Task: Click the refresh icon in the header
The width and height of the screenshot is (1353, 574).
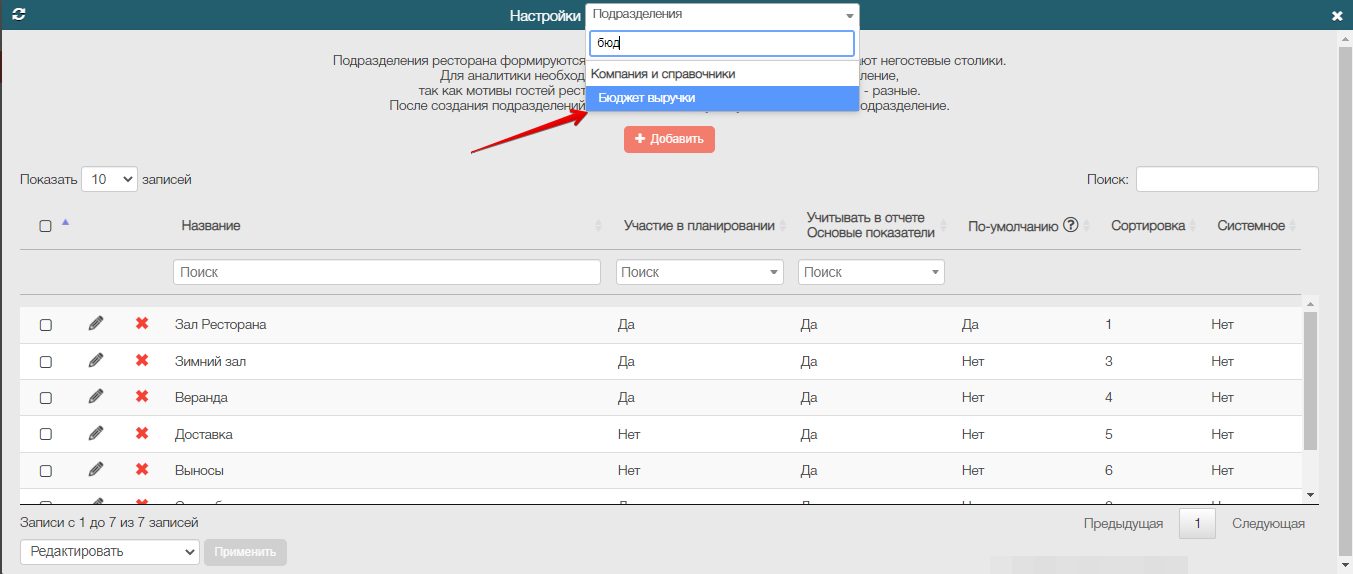Action: (x=18, y=15)
